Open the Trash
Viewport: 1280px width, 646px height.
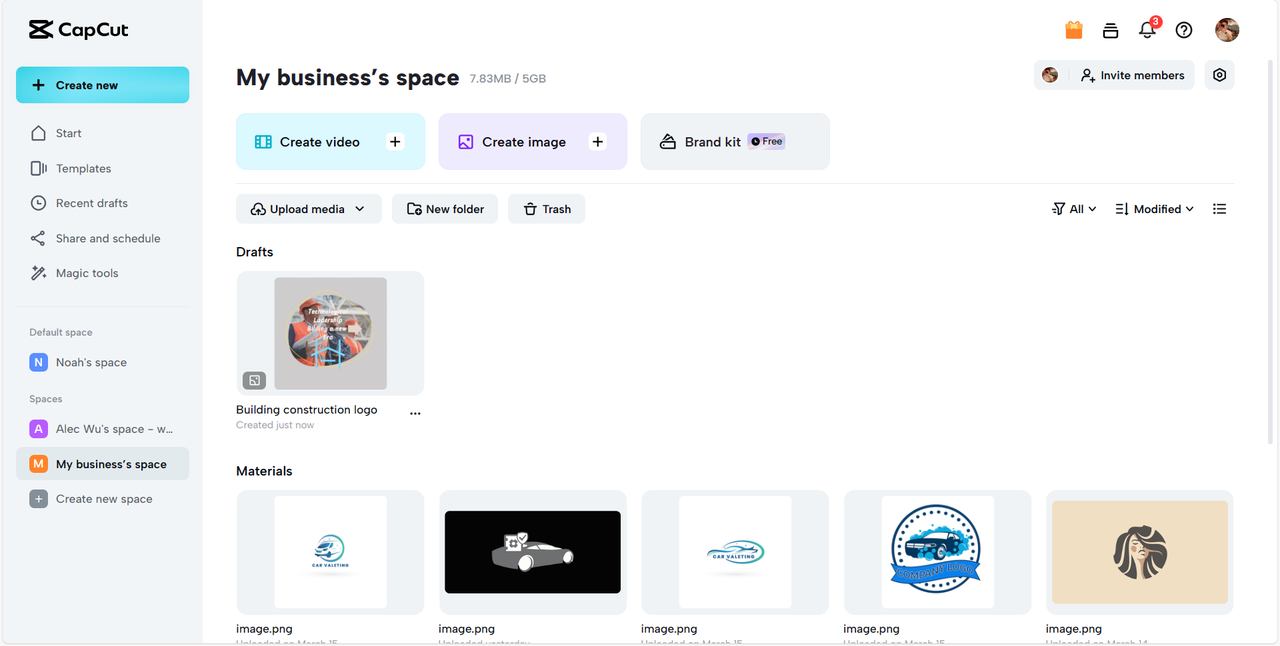[547, 209]
